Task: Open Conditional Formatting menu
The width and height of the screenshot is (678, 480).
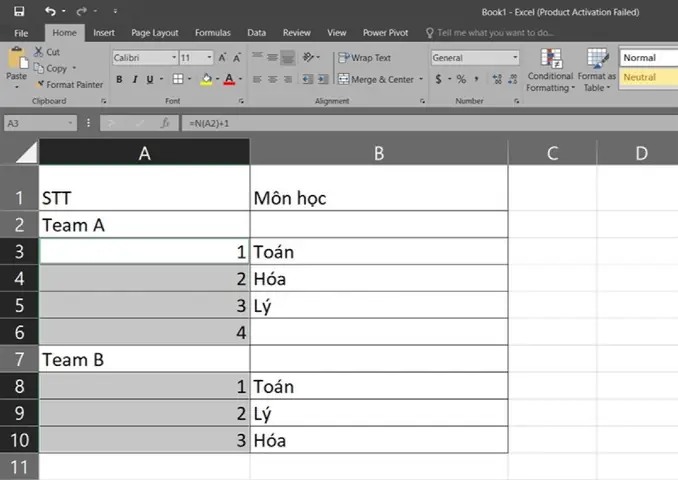Action: pyautogui.click(x=550, y=69)
